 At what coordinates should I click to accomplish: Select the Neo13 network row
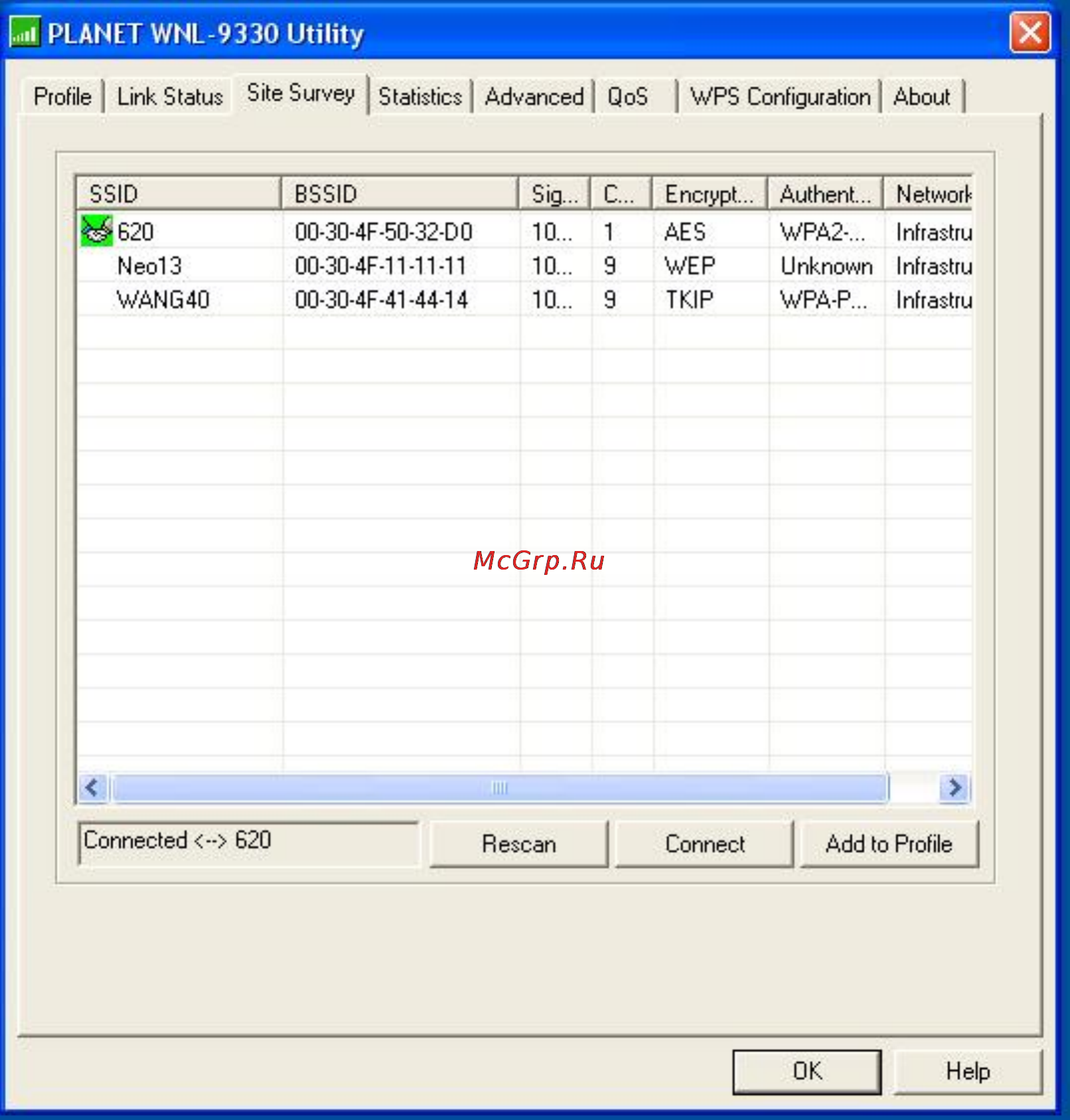coord(524,266)
